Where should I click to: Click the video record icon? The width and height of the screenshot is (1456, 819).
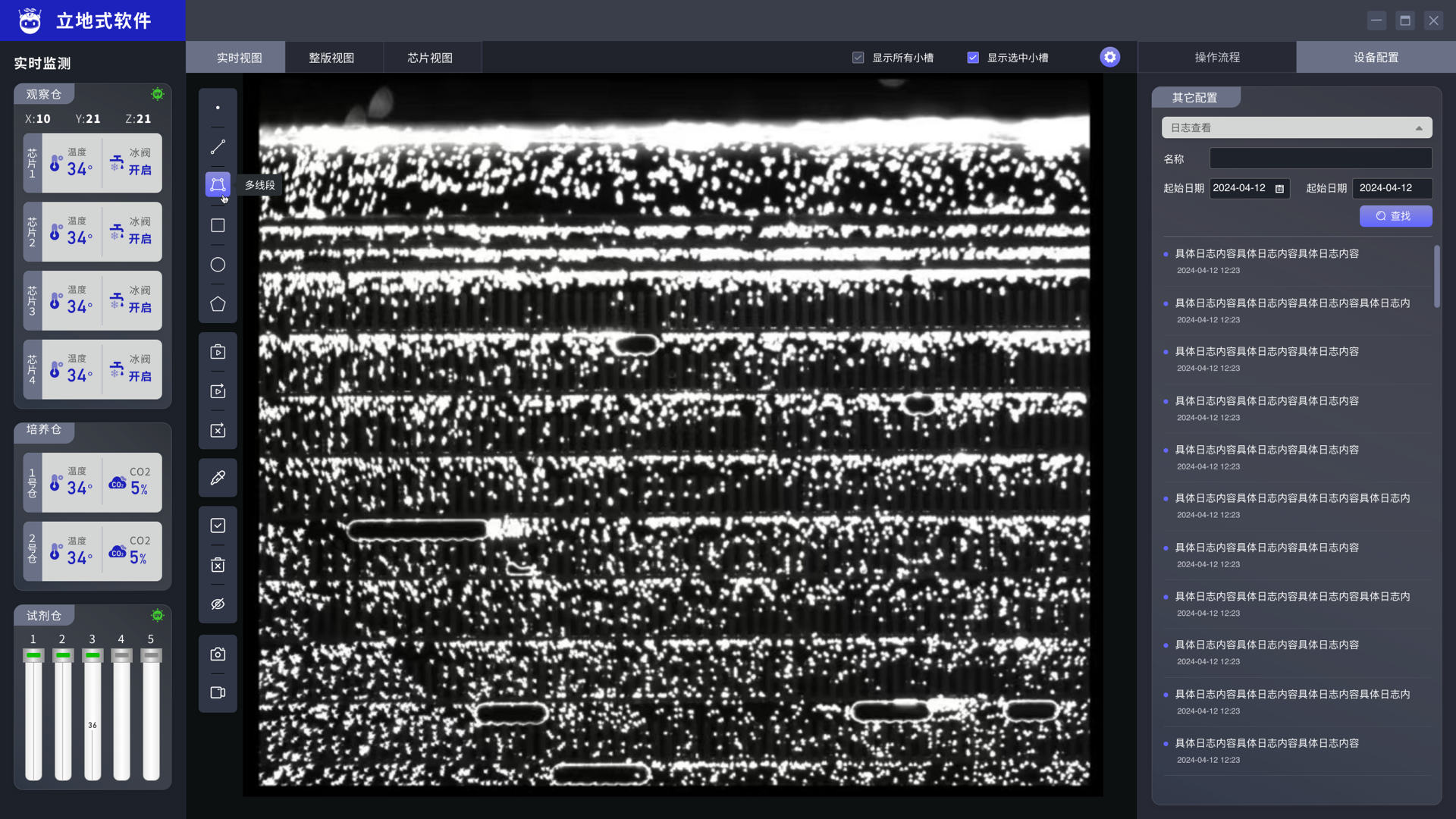(x=218, y=692)
